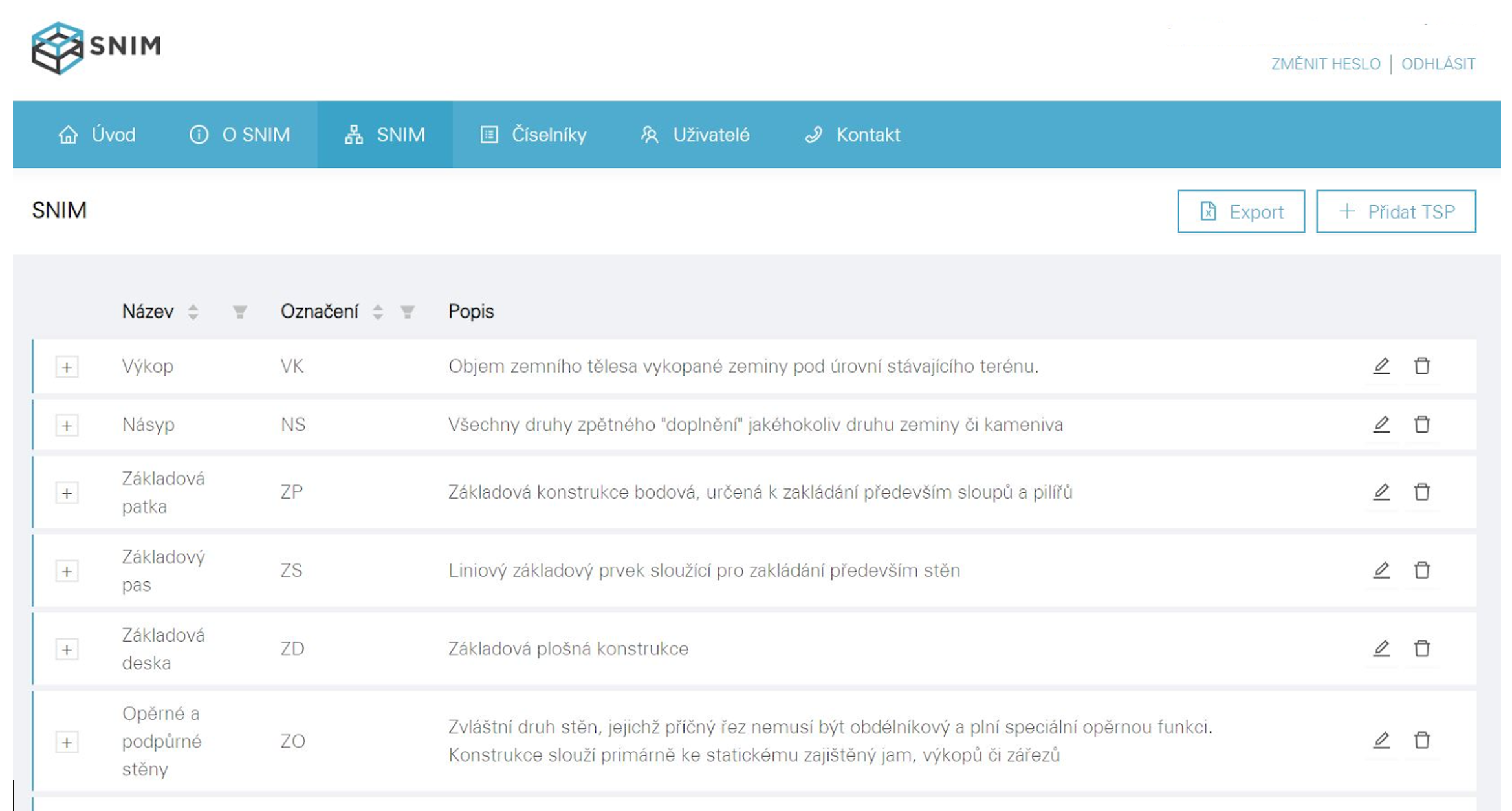
Task: Sort the table by Název column
Action: point(192,312)
